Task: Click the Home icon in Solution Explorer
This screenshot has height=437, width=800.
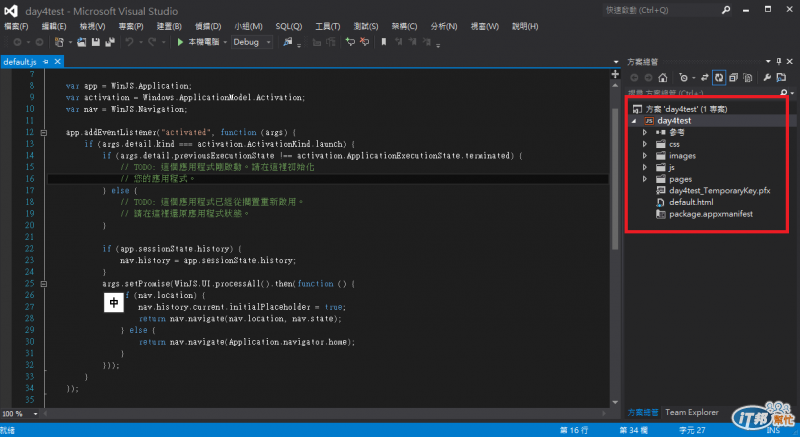Action: click(662, 78)
